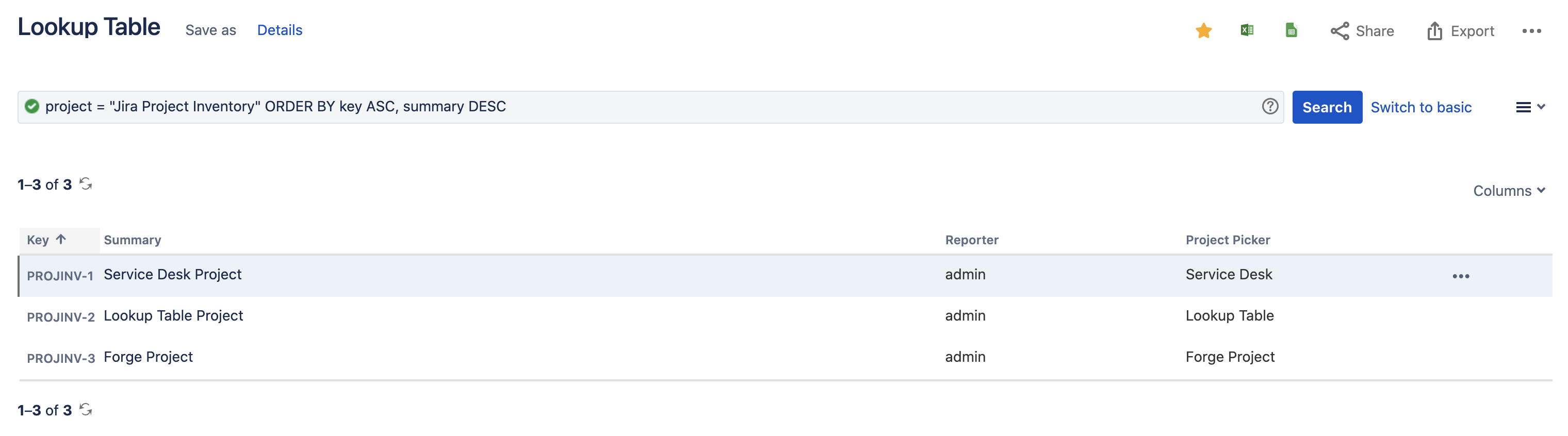Switch to basic search mode
The height and width of the screenshot is (436, 1568).
[x=1420, y=108]
